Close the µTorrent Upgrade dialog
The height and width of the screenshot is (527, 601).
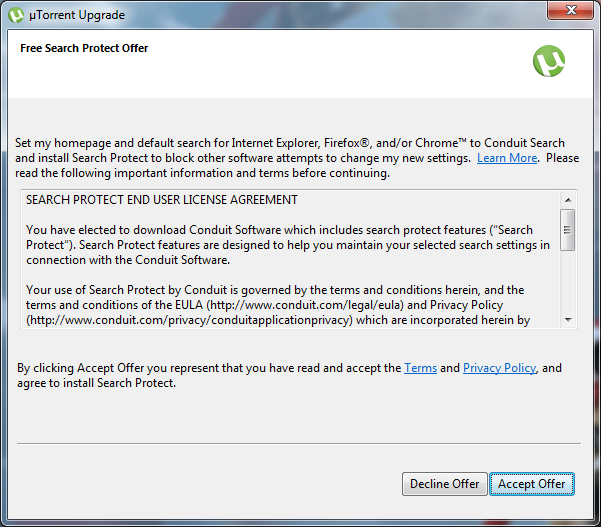(570, 10)
